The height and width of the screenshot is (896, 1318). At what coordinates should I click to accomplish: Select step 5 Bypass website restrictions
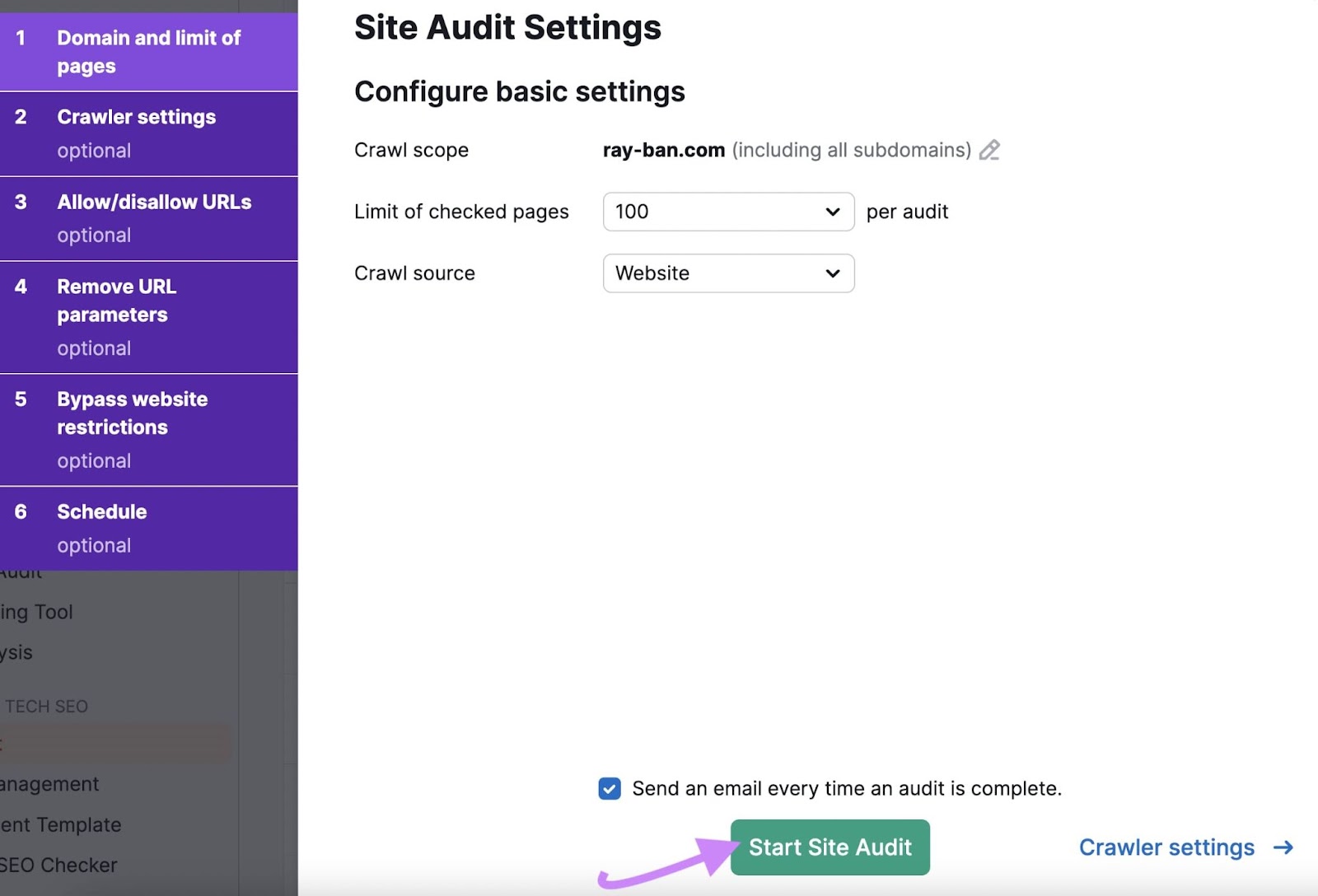pyautogui.click(x=149, y=428)
